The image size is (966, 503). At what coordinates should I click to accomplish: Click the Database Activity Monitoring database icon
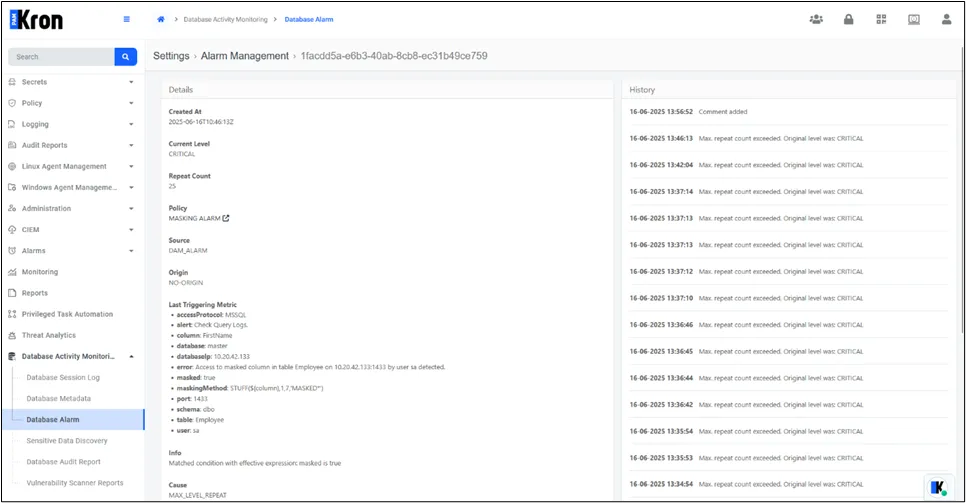tap(12, 356)
